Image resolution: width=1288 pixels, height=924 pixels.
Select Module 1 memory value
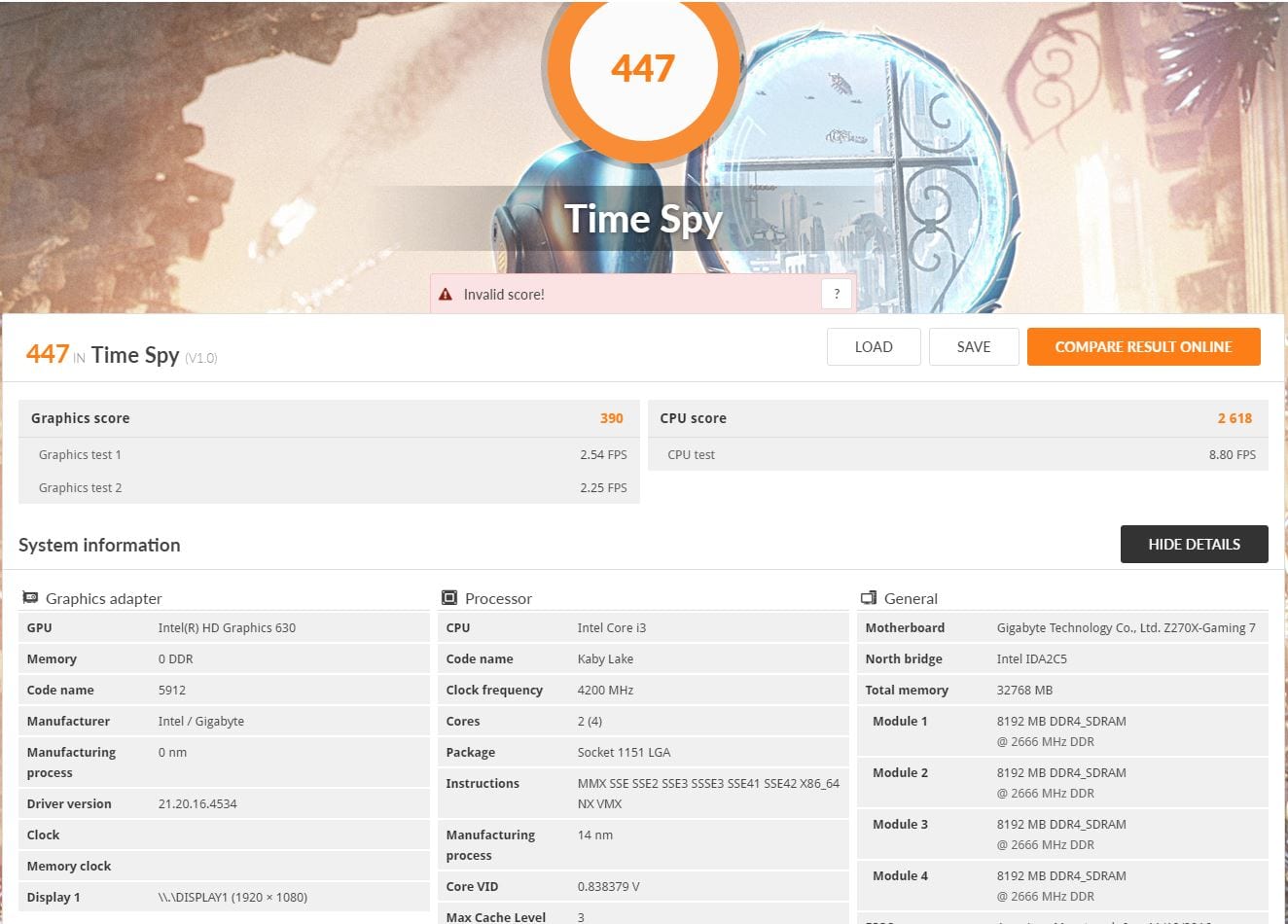tap(1061, 731)
